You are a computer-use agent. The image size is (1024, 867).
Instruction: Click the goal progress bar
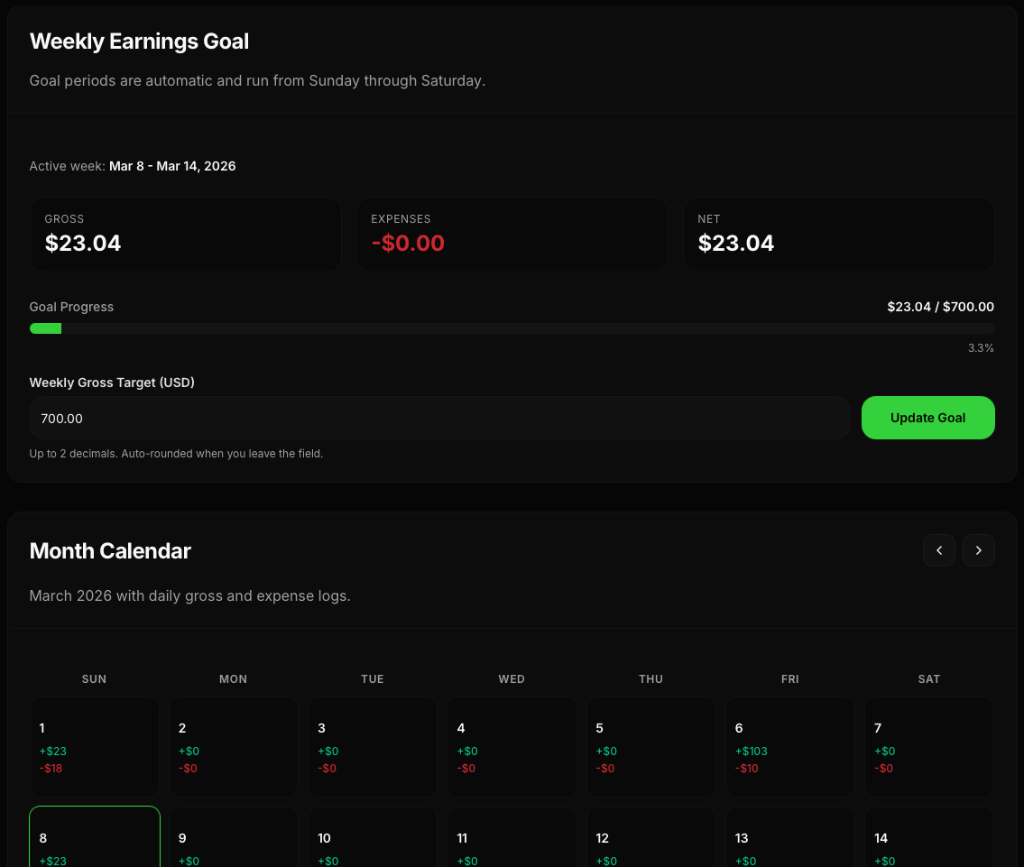coord(512,328)
